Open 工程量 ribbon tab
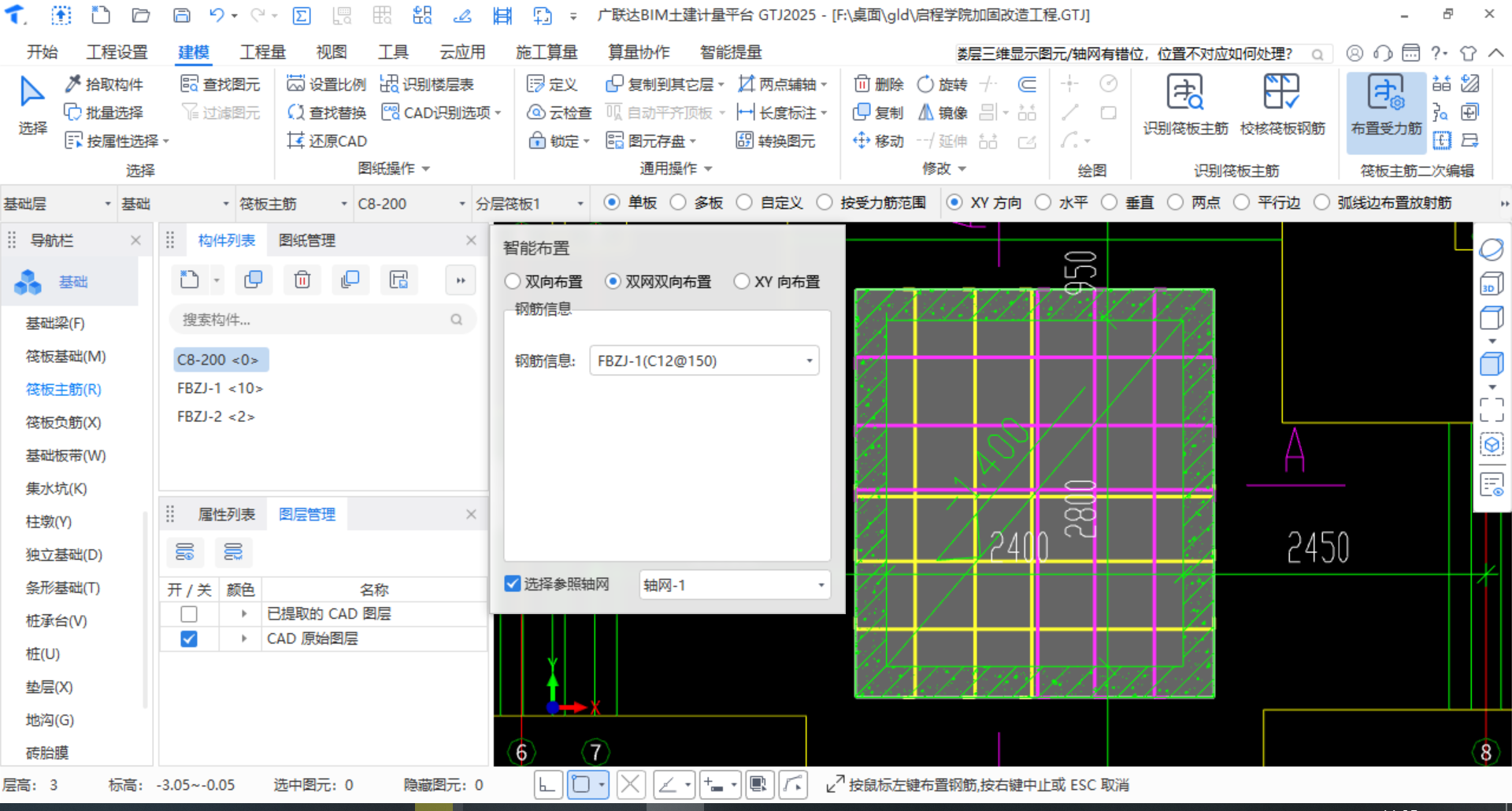 coord(262,52)
